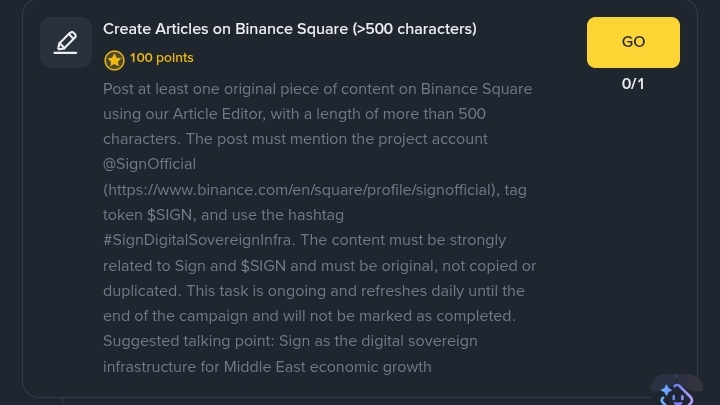Click the "token $SIGN" tag mention
The height and width of the screenshot is (405, 720).
(x=143, y=215)
